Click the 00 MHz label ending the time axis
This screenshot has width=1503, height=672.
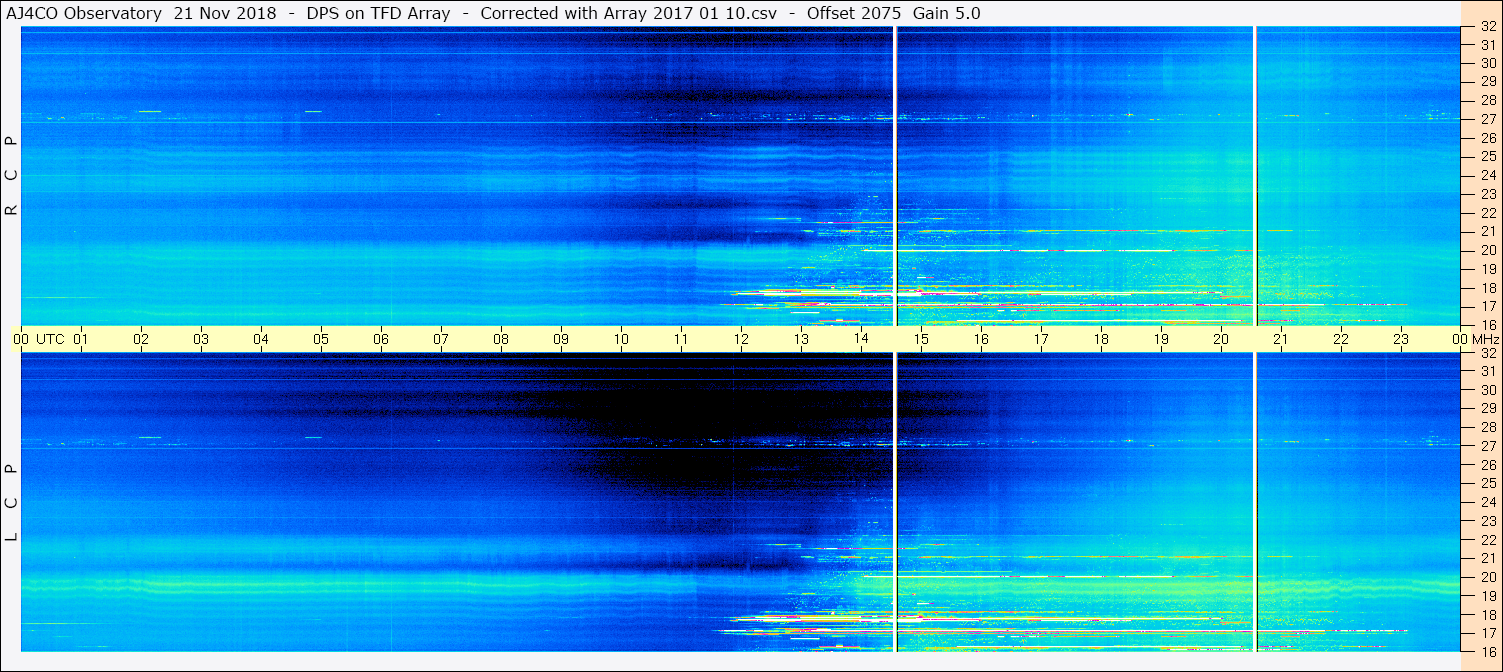pos(1475,339)
